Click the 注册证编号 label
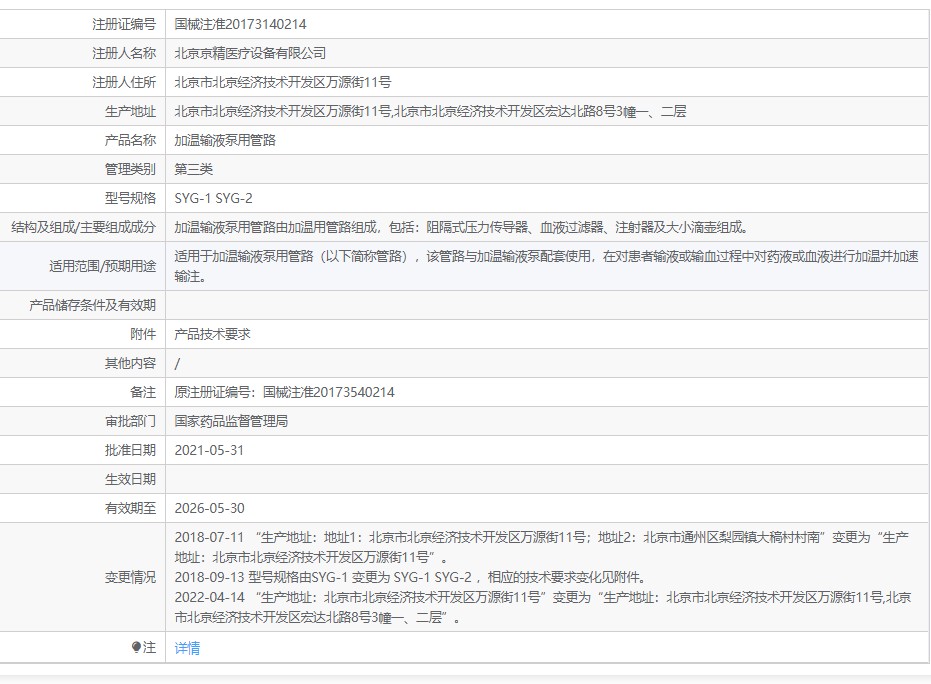 point(124,24)
